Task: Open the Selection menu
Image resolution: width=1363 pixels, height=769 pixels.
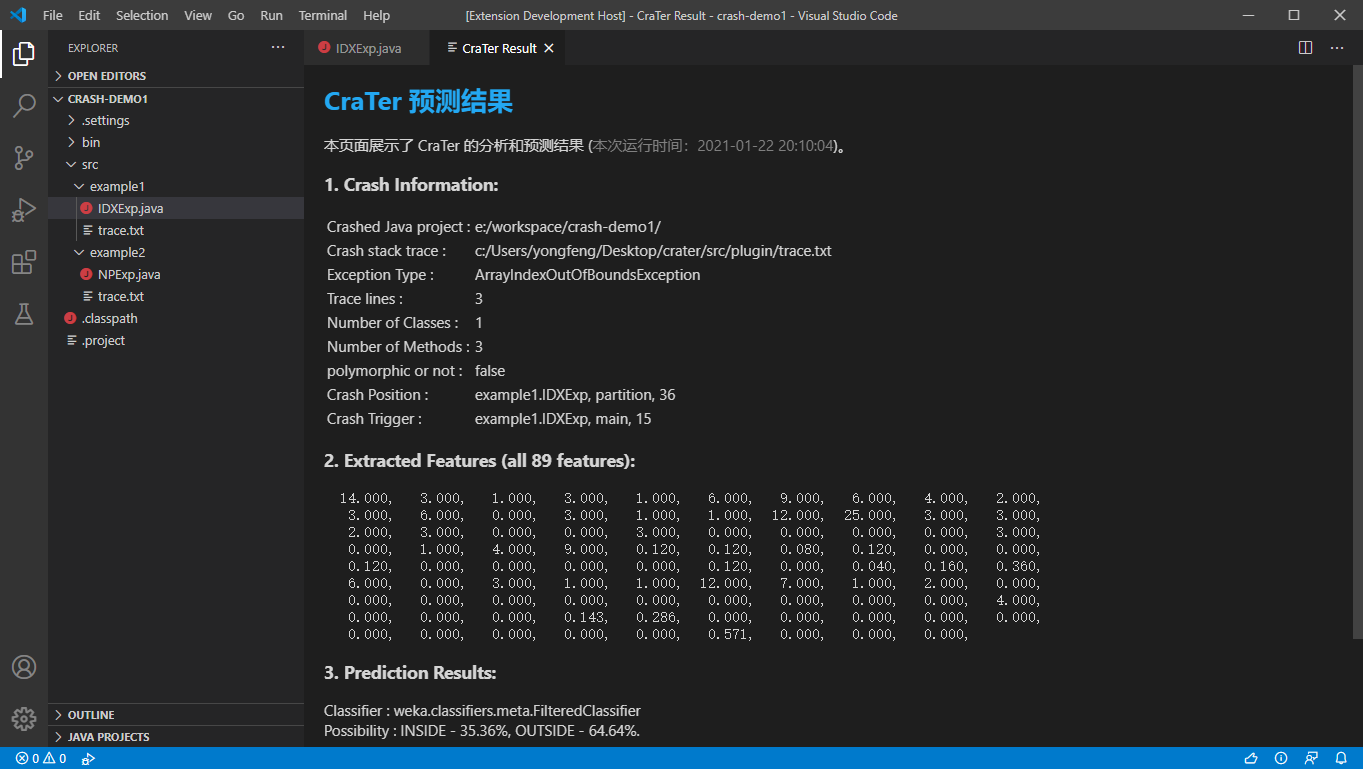Action: point(142,15)
